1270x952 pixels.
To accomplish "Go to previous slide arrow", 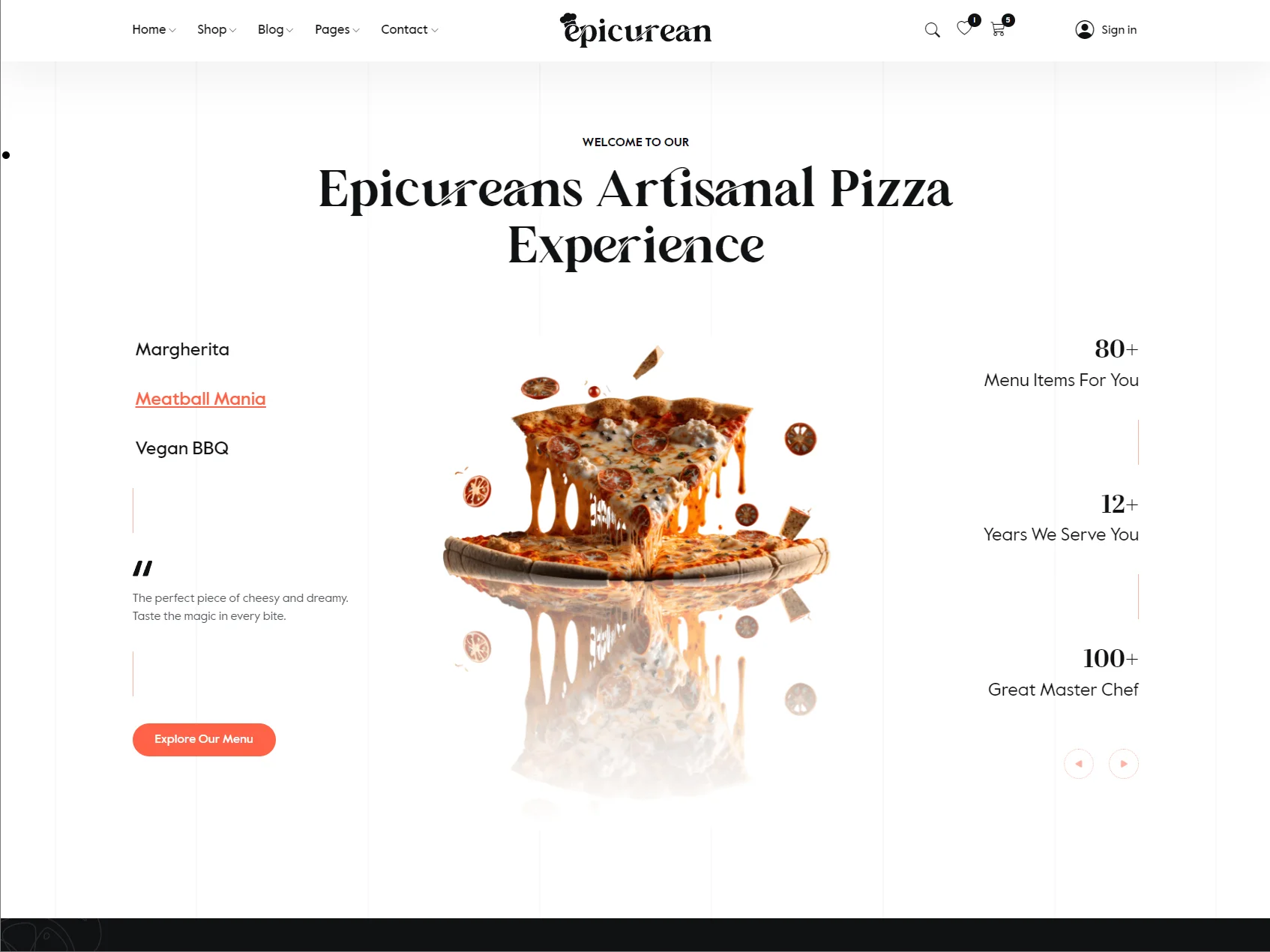I will [1079, 764].
